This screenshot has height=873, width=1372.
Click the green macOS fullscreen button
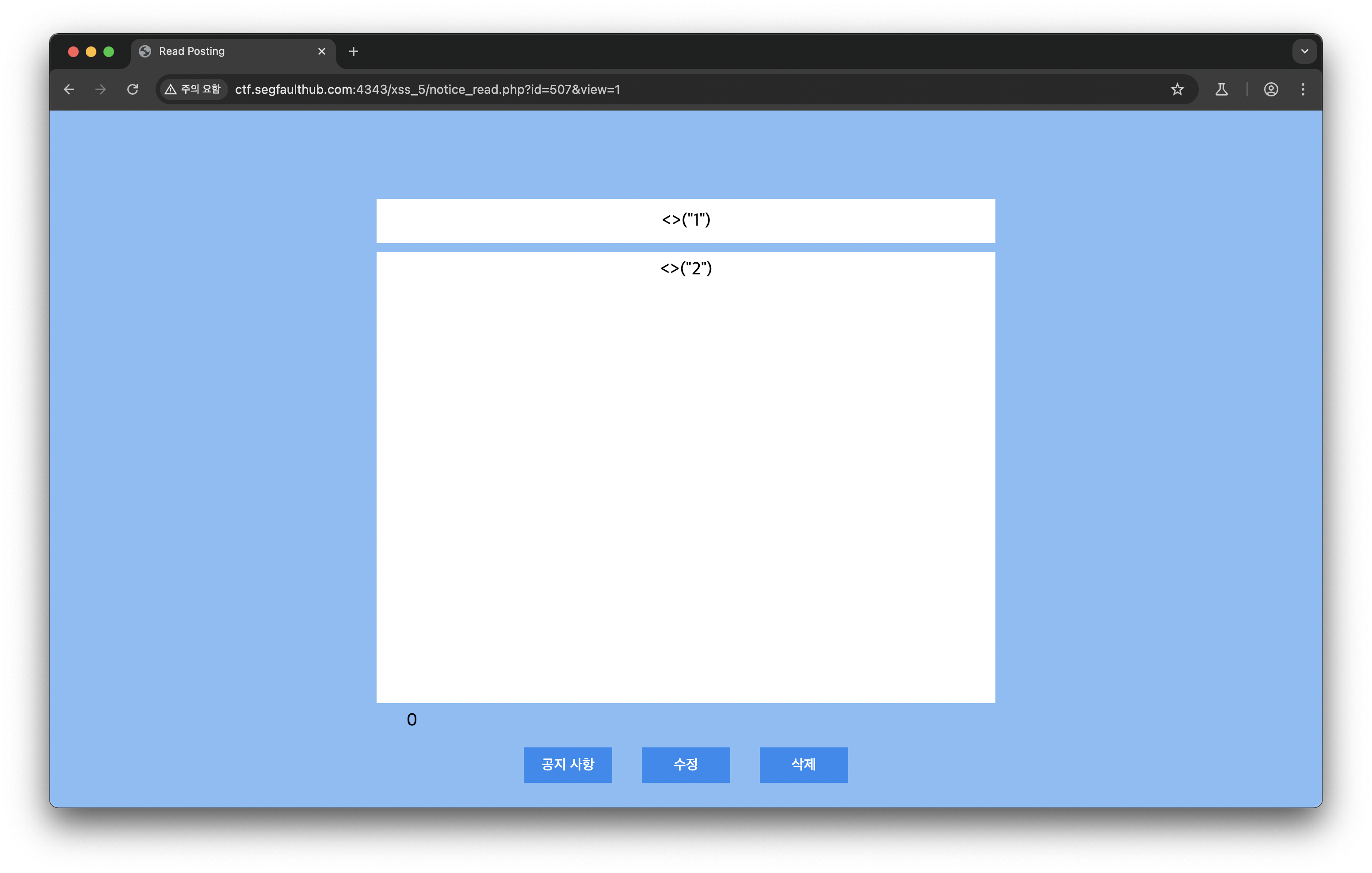click(x=109, y=52)
